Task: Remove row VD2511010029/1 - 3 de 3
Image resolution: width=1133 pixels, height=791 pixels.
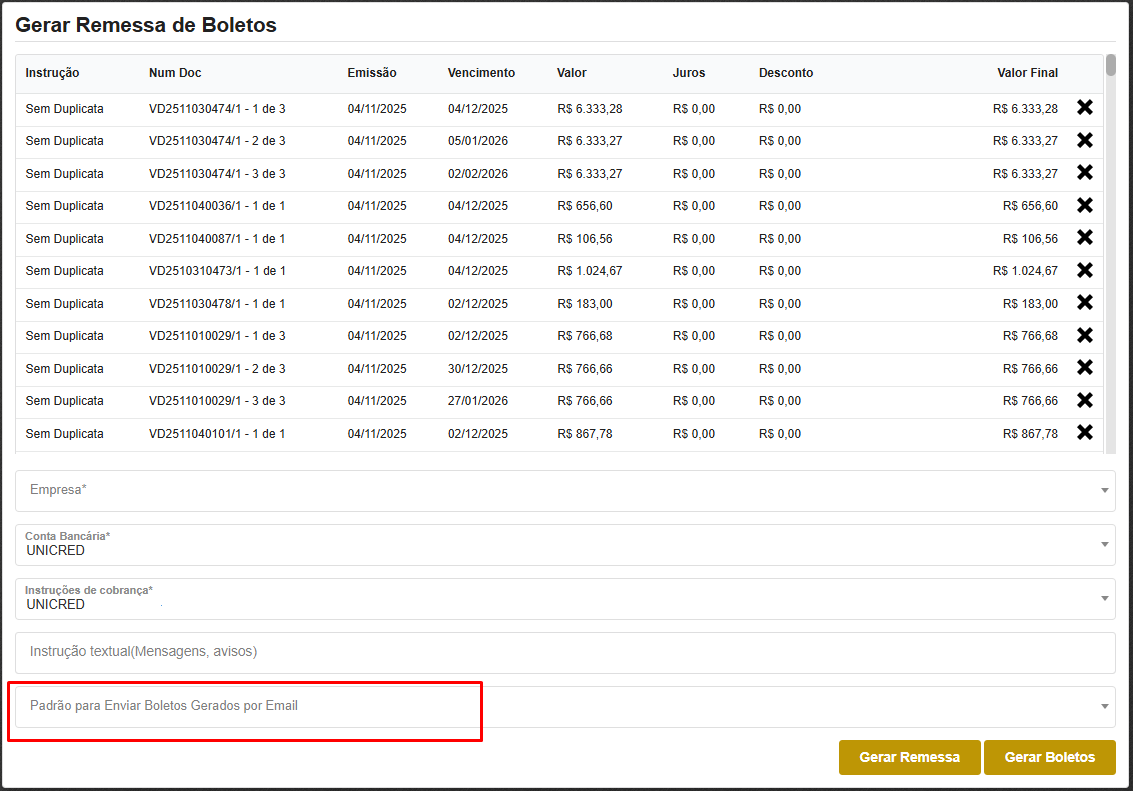Action: [x=1084, y=401]
